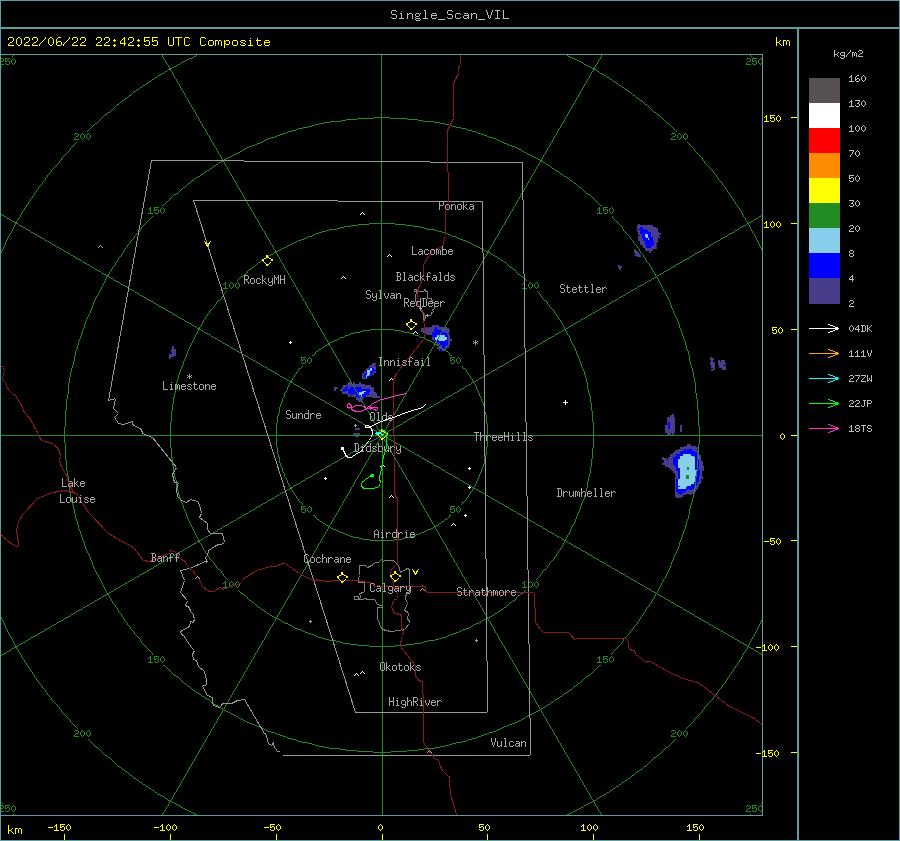Screen dimensions: 900x841
Task: Select the light blue 8-20 legend swatch
Action: (824, 241)
